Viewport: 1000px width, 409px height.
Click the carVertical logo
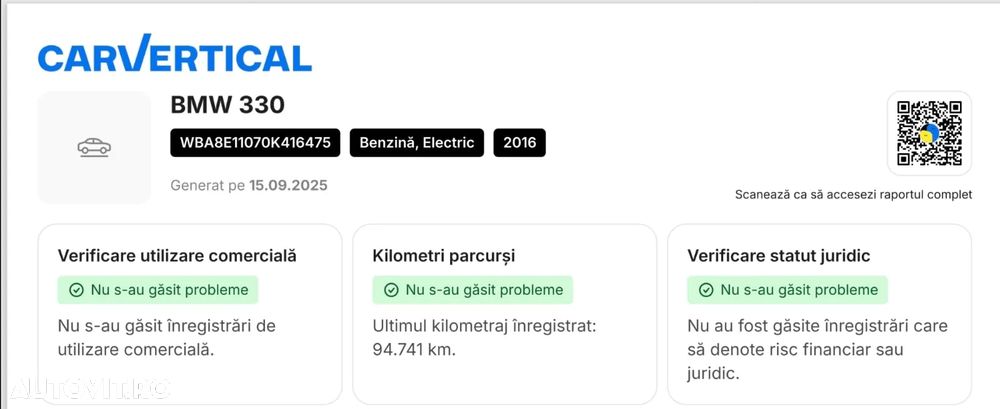(x=175, y=54)
